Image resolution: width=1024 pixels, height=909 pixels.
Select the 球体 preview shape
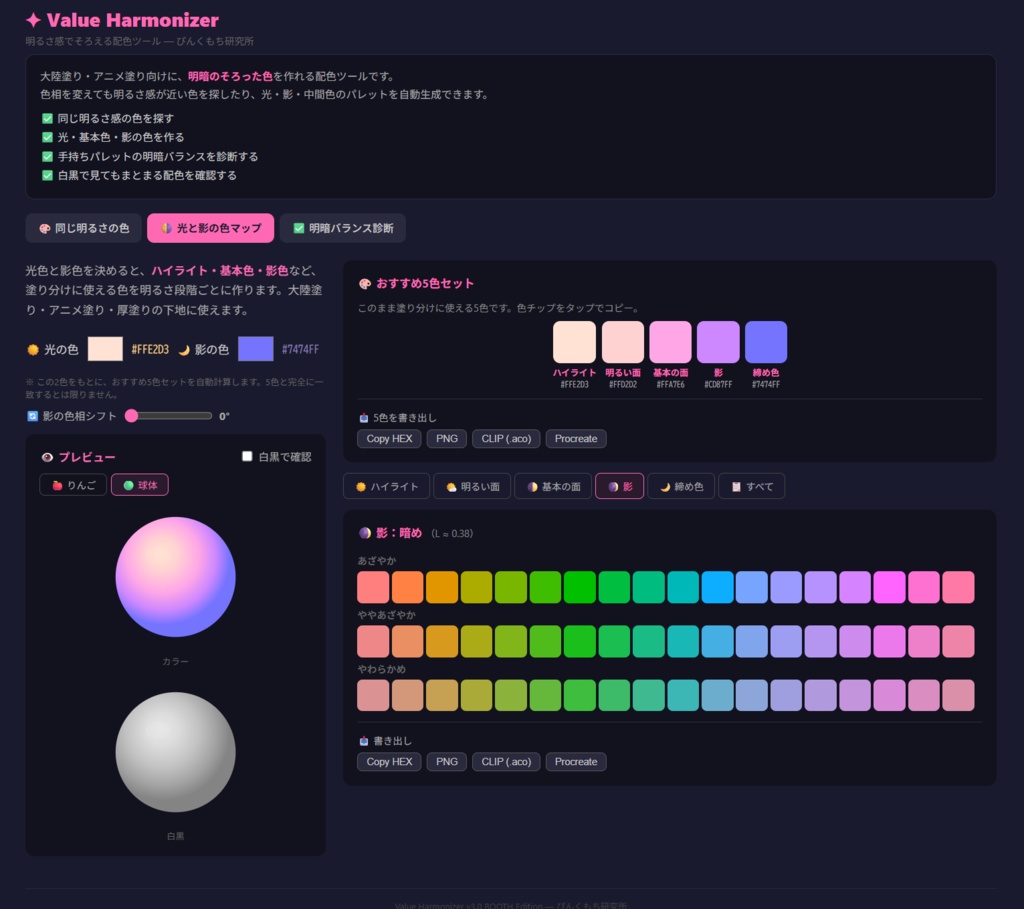click(140, 485)
